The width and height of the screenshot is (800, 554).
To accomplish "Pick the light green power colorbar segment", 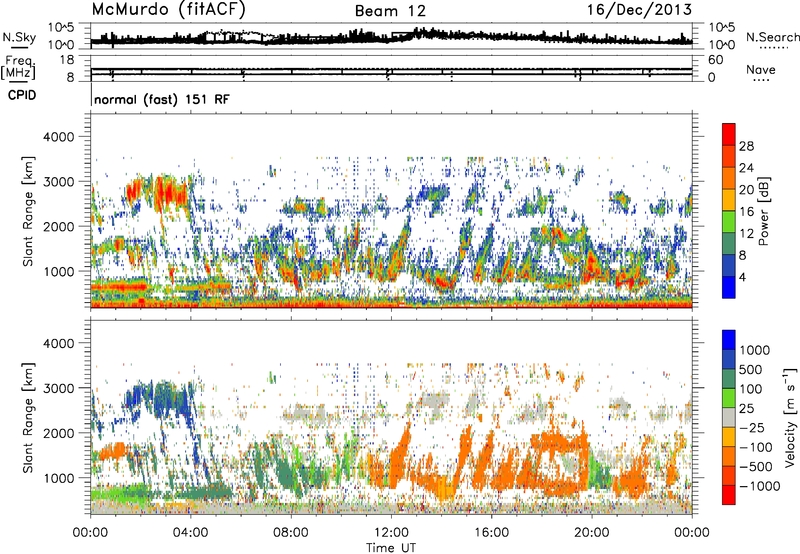I will [x=729, y=222].
